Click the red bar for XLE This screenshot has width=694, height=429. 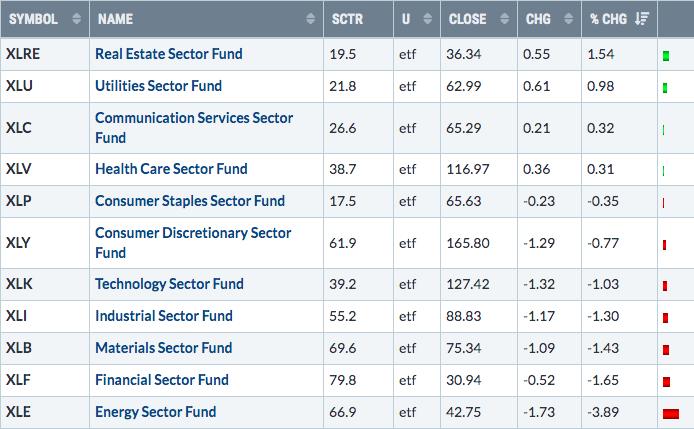click(x=670, y=413)
